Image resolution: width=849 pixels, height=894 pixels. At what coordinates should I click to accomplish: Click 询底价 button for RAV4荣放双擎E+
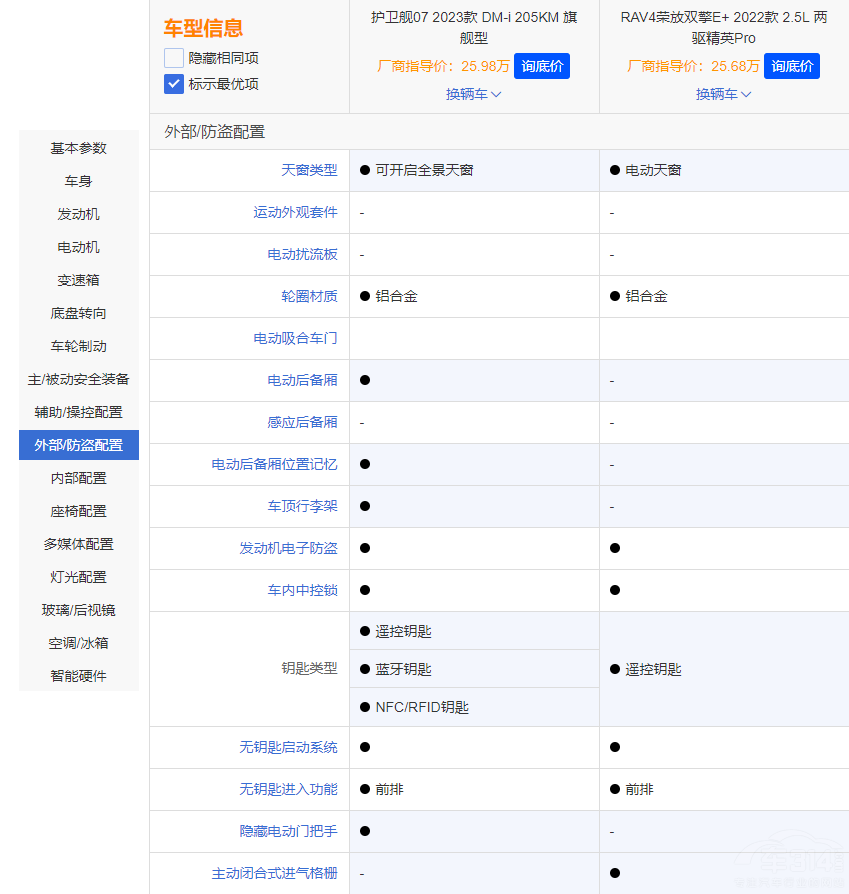[791, 65]
